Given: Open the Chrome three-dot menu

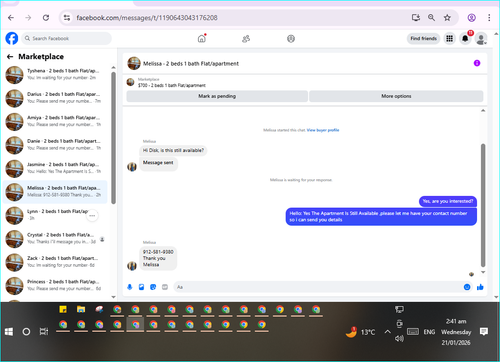Looking at the screenshot, I should [x=489, y=18].
